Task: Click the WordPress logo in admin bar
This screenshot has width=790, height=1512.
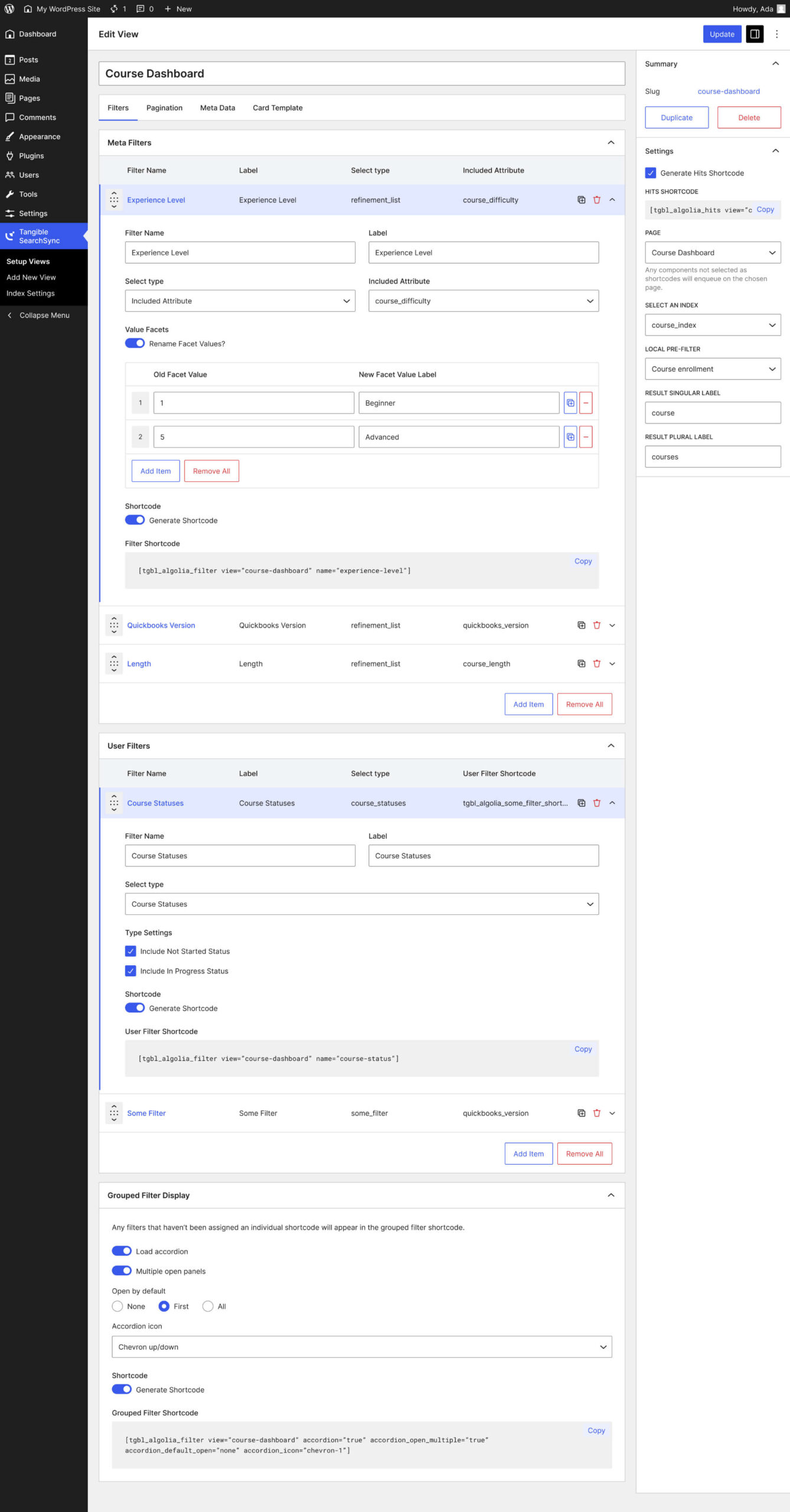Action: (9, 9)
